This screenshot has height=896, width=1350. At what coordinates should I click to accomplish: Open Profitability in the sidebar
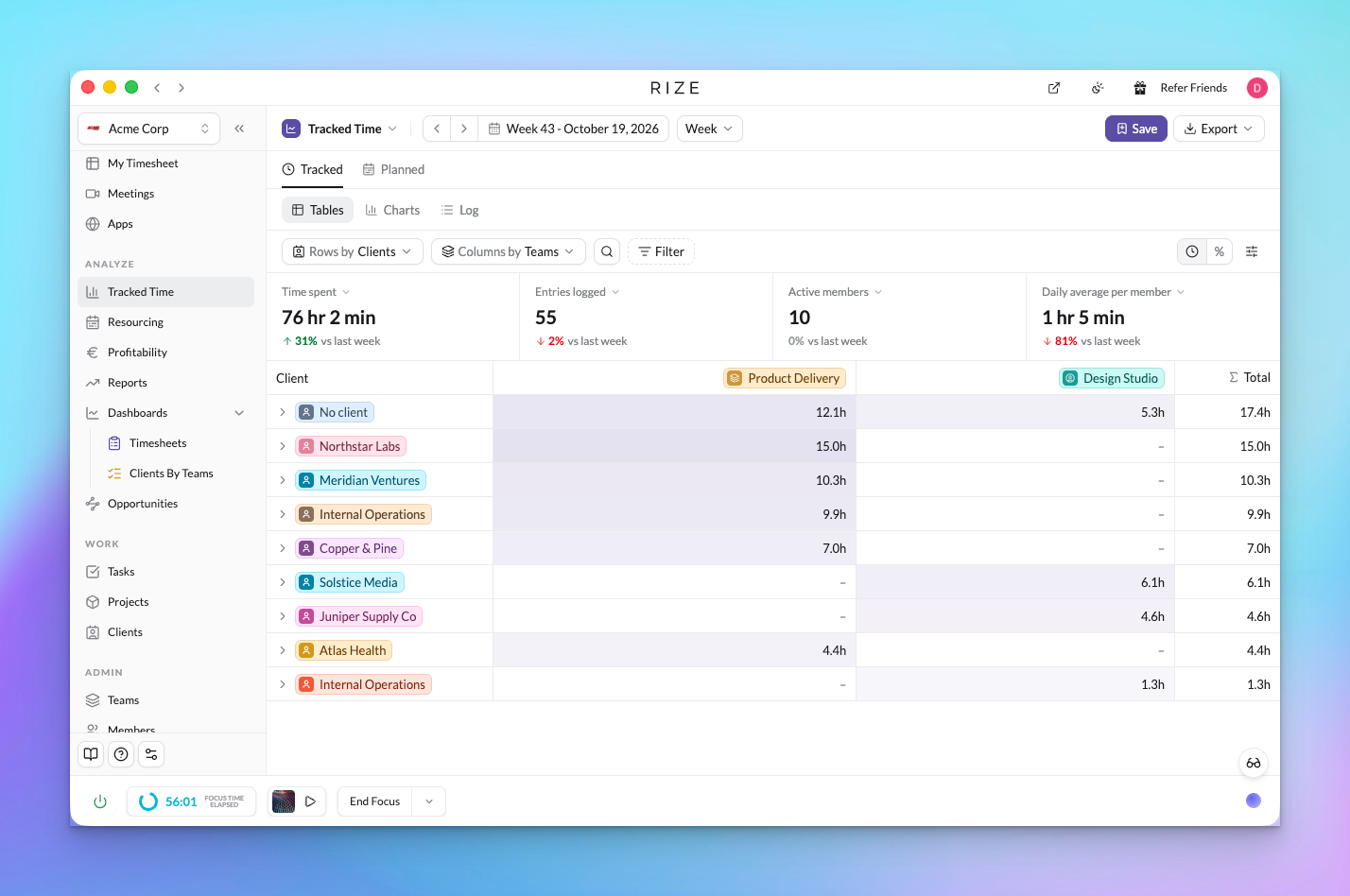coord(165,353)
